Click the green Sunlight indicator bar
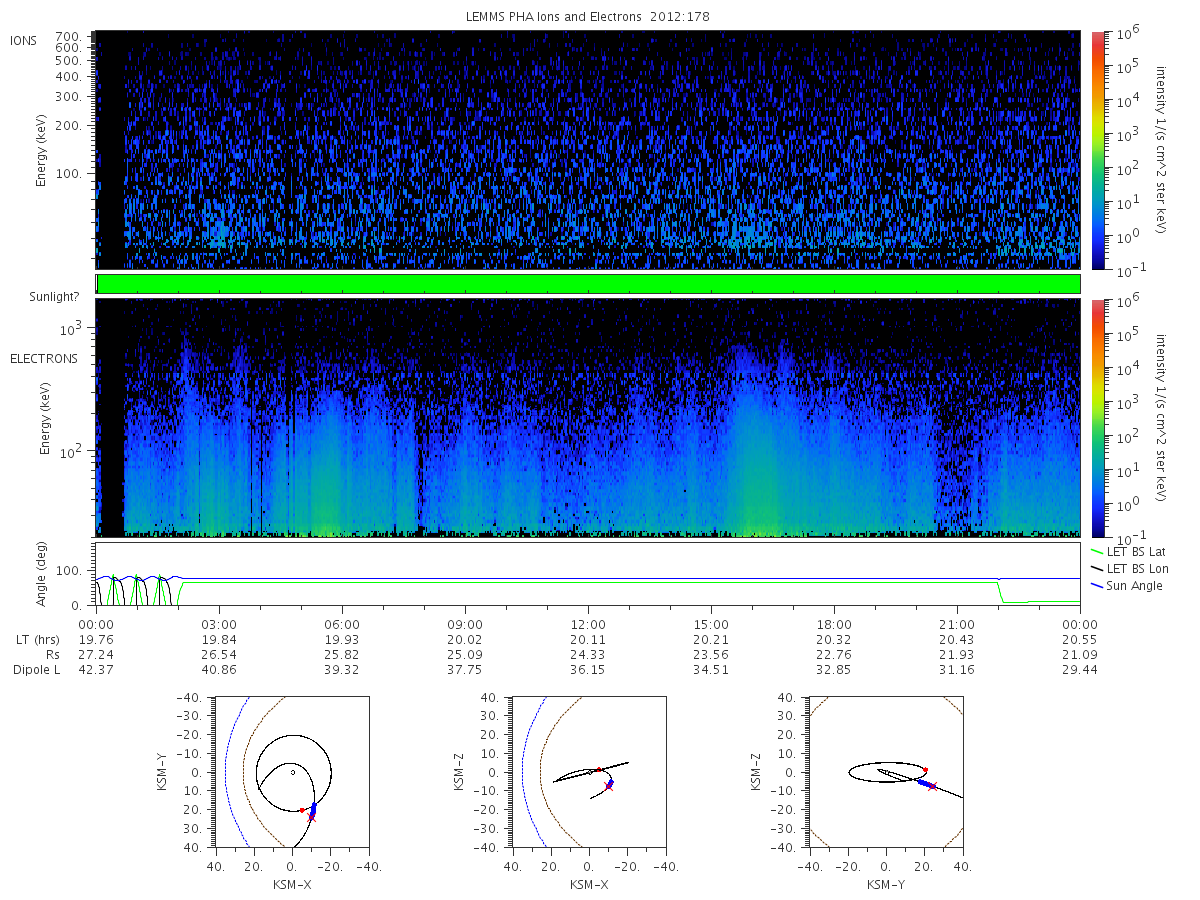The height and width of the screenshot is (900, 1200). click(x=588, y=284)
